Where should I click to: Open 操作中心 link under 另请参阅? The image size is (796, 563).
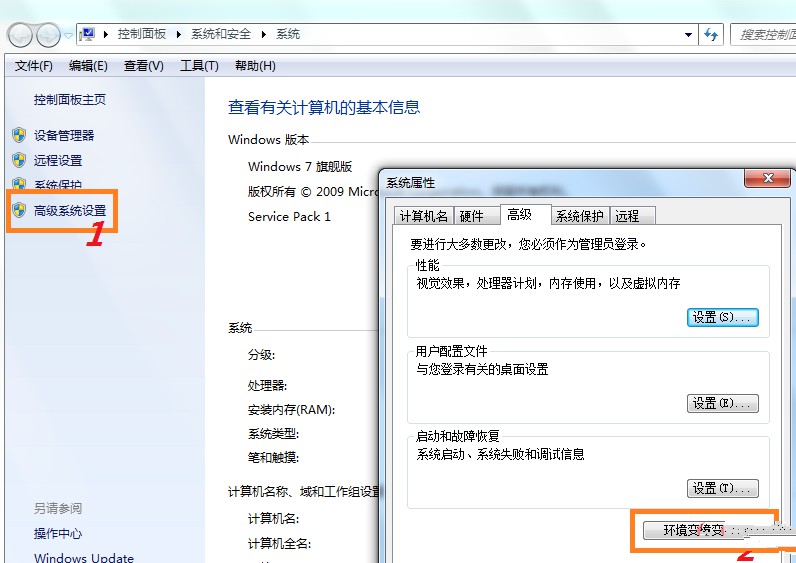58,534
